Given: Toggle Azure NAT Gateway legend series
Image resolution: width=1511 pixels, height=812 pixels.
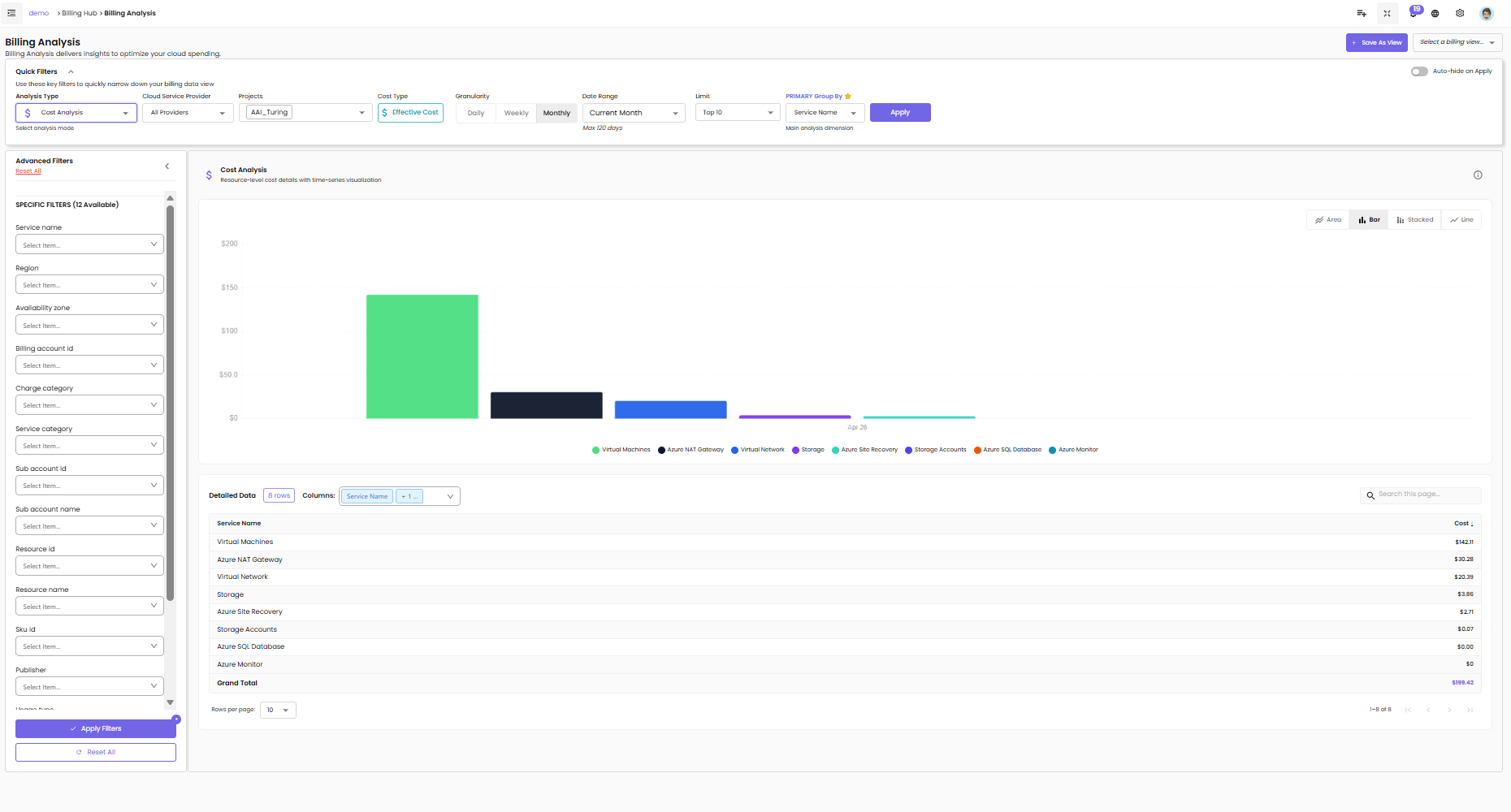Looking at the screenshot, I should (691, 450).
